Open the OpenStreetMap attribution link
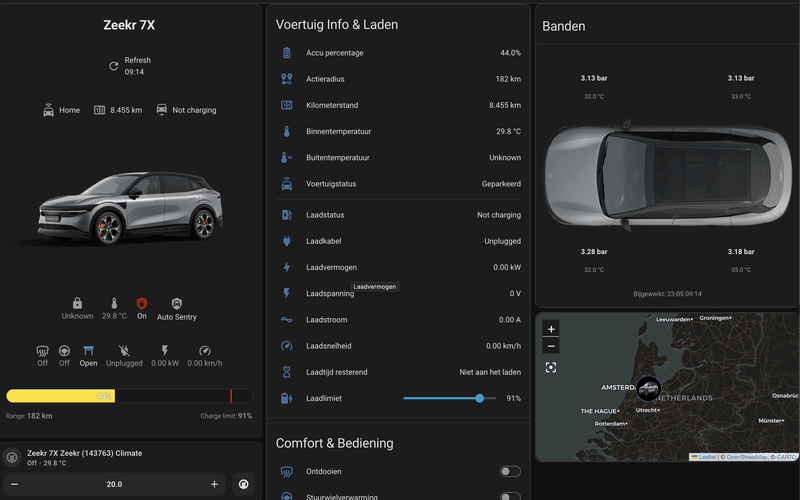The image size is (800, 500). pos(747,457)
